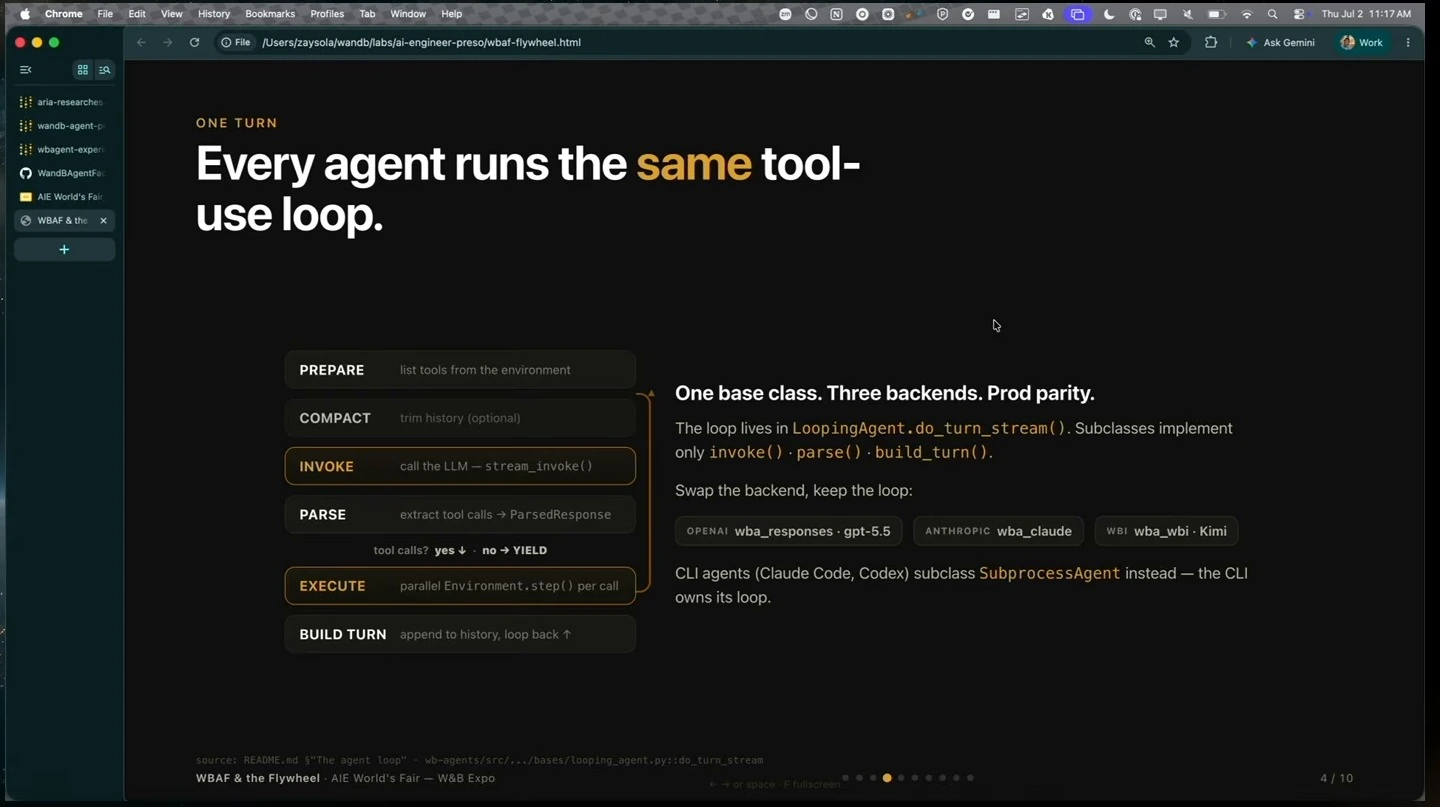This screenshot has height=807, width=1440.
Task: Open the Edit menu
Action: pyautogui.click(x=137, y=14)
